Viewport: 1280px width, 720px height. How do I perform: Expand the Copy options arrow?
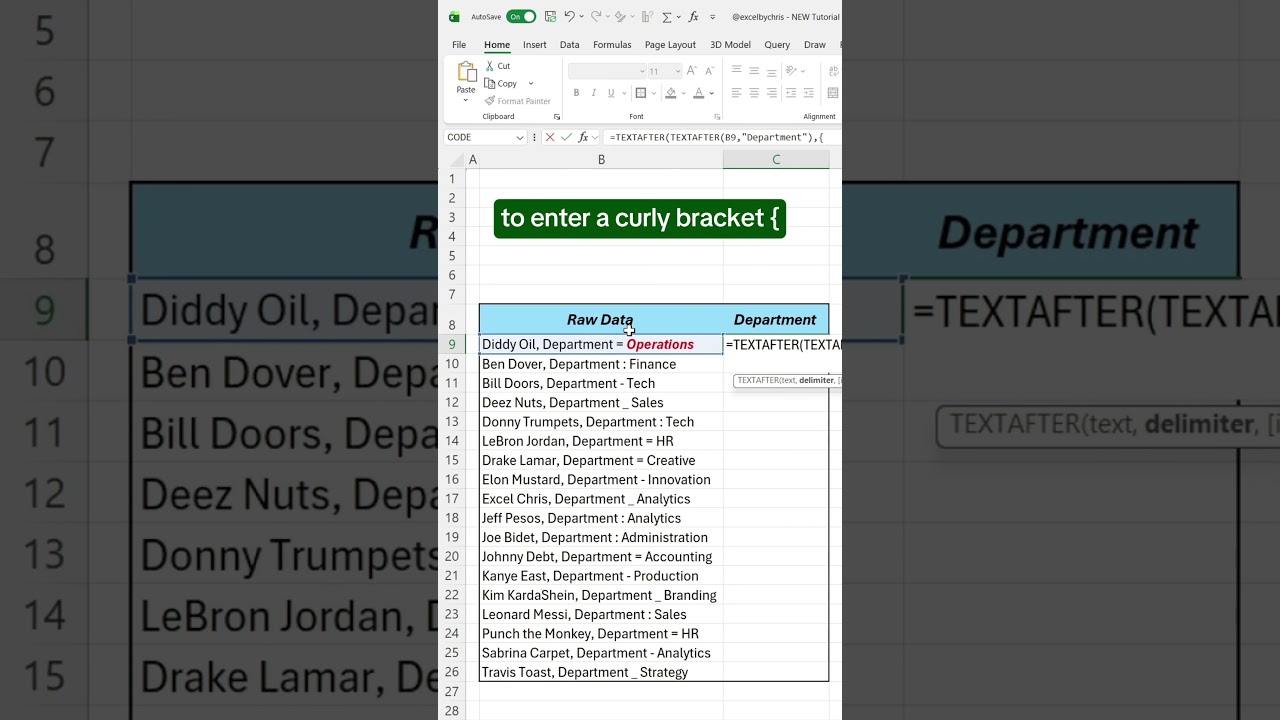(531, 84)
